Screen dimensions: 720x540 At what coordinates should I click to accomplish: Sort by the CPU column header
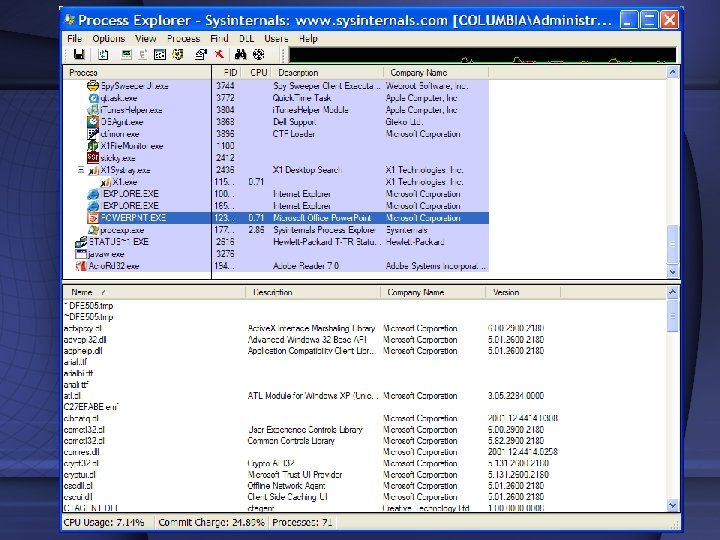pos(257,73)
